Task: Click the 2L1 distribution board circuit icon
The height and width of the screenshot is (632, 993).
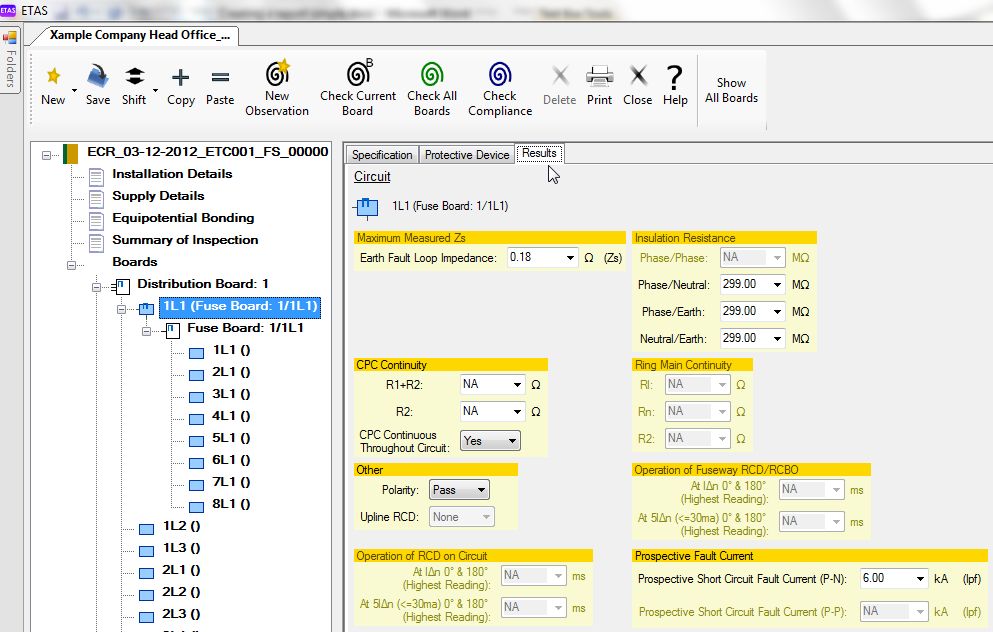Action: tap(147, 573)
